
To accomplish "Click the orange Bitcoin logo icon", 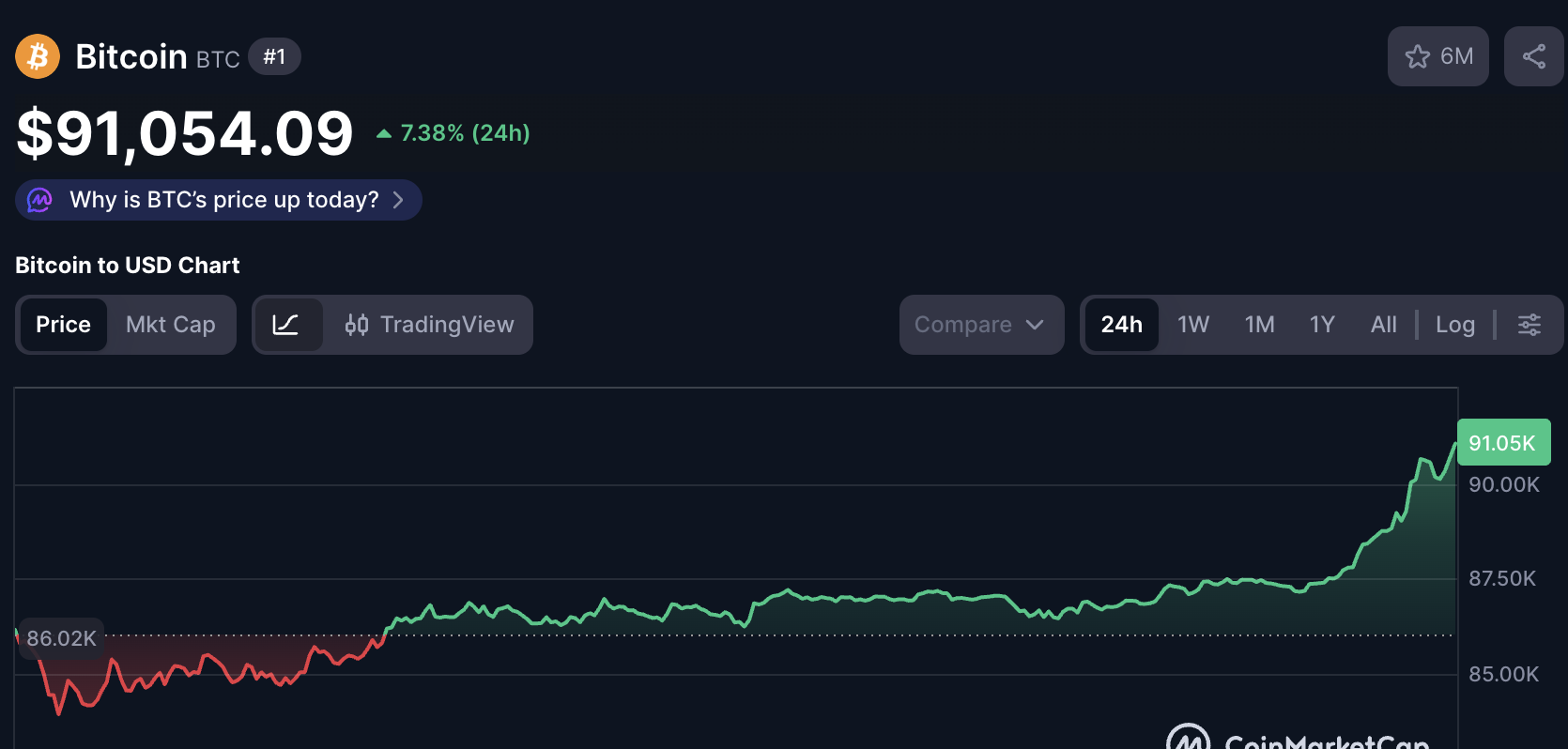I will pyautogui.click(x=38, y=56).
